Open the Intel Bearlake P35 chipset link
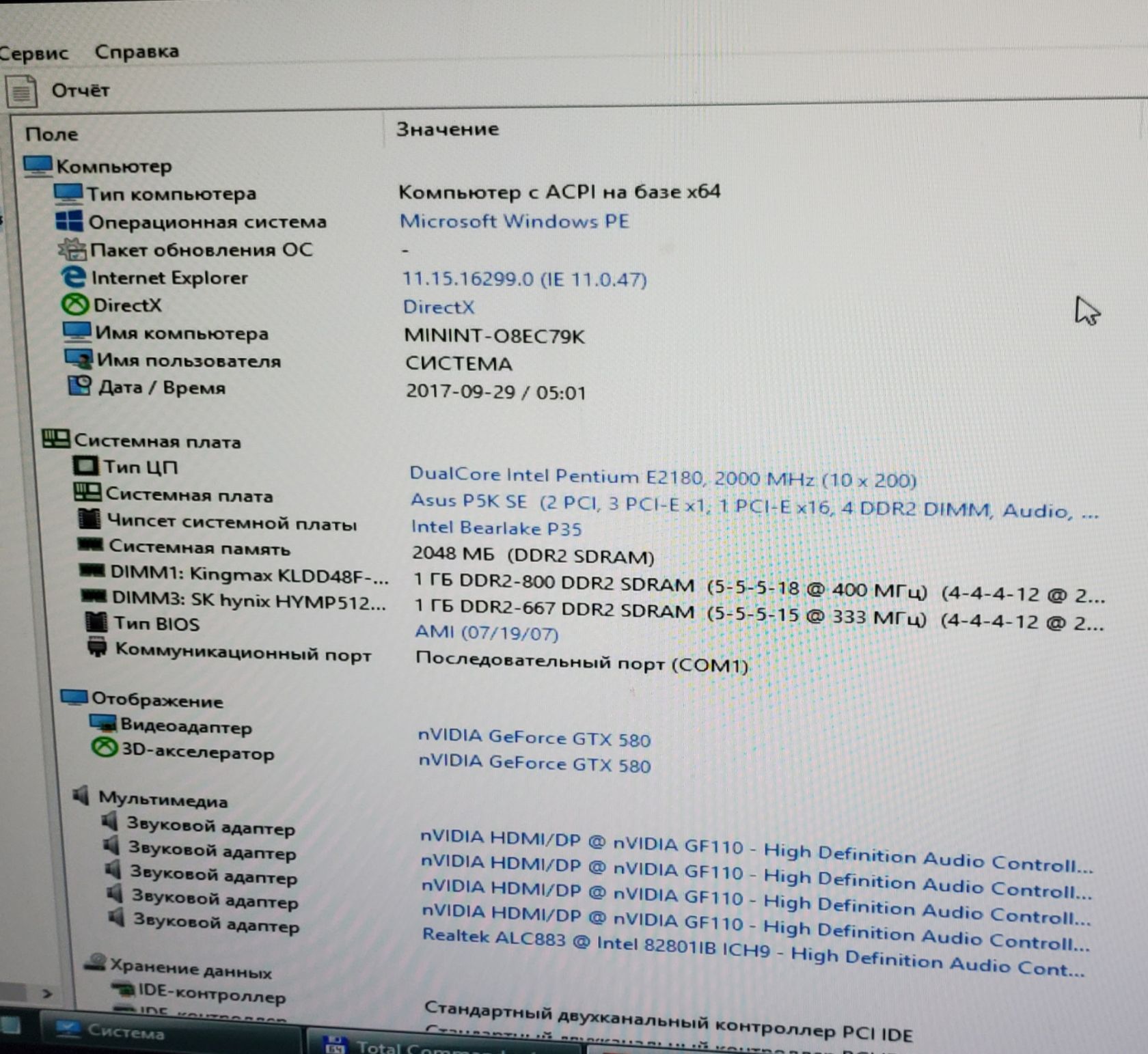 [x=496, y=528]
